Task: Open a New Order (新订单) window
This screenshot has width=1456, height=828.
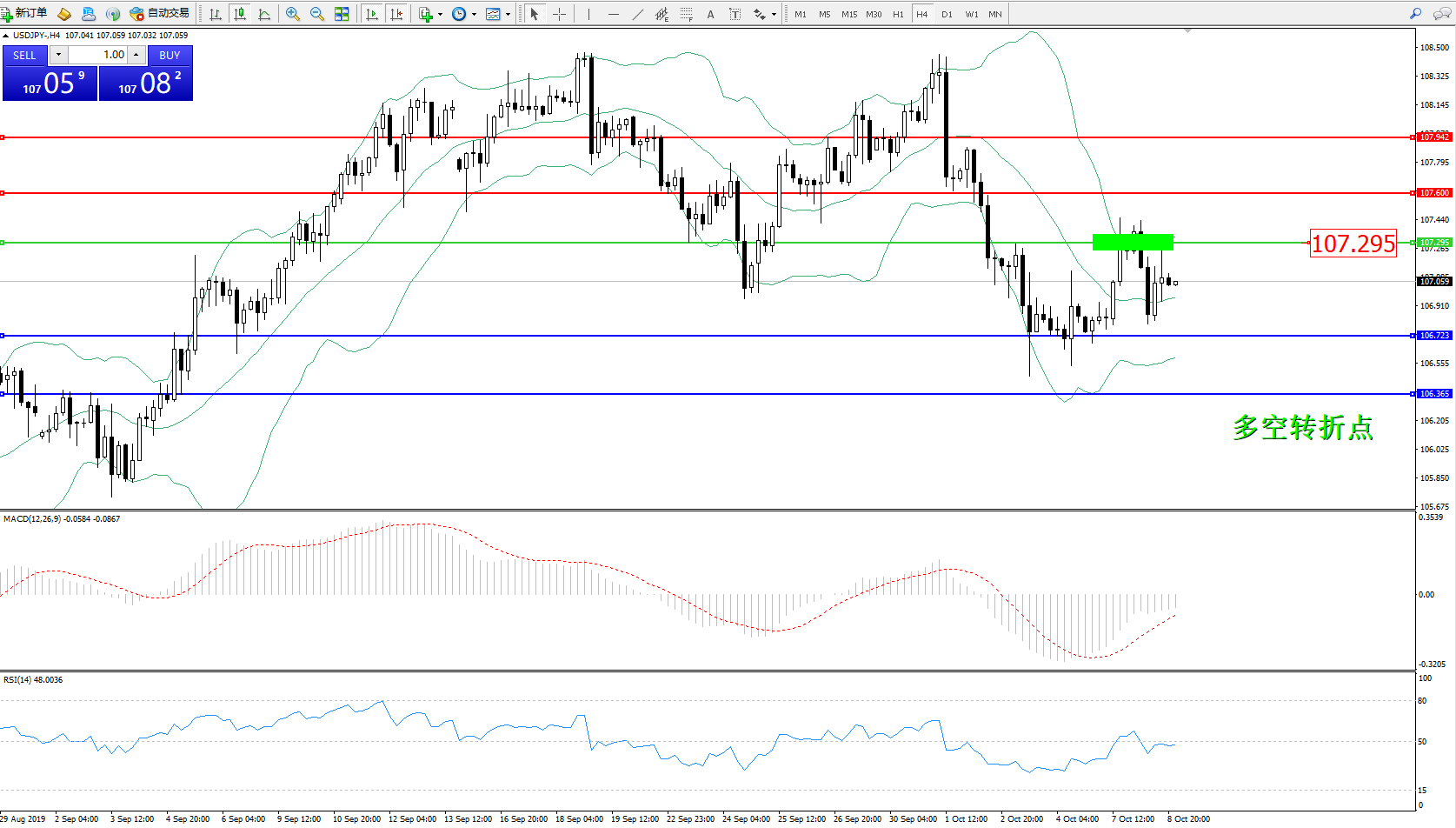Action: point(24,13)
